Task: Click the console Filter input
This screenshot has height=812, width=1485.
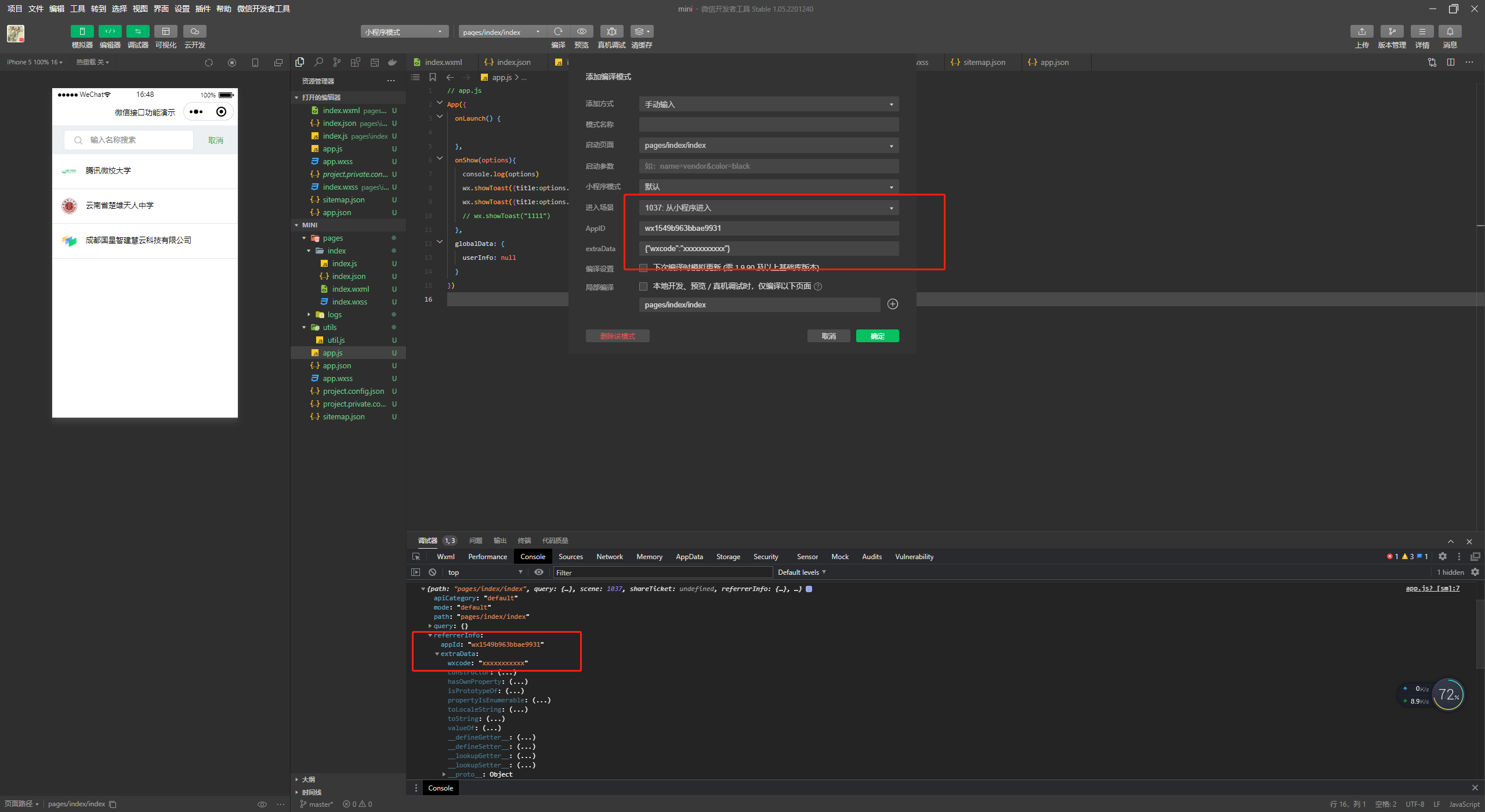Action: click(x=662, y=572)
